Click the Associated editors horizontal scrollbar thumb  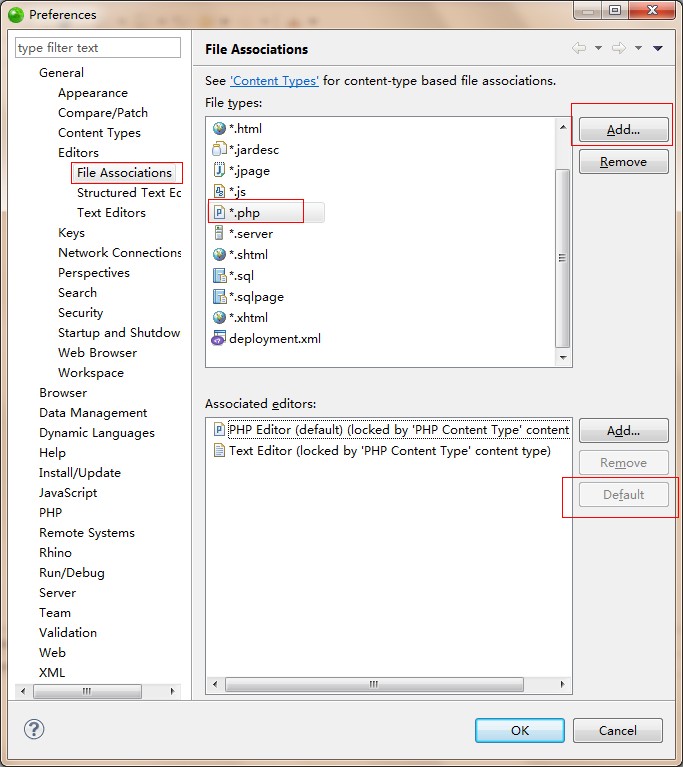[x=374, y=684]
